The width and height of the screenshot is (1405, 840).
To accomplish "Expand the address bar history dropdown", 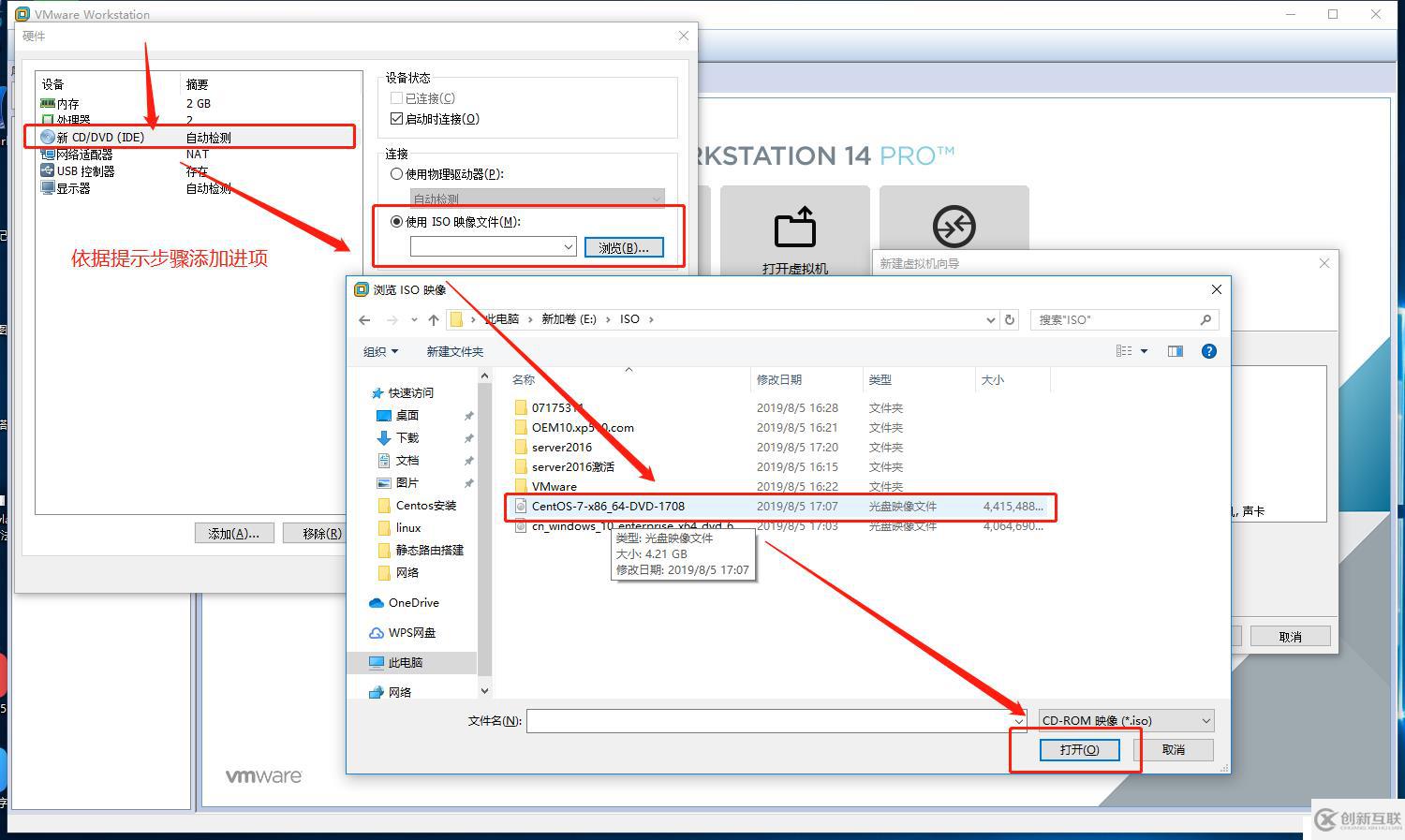I will coord(991,319).
